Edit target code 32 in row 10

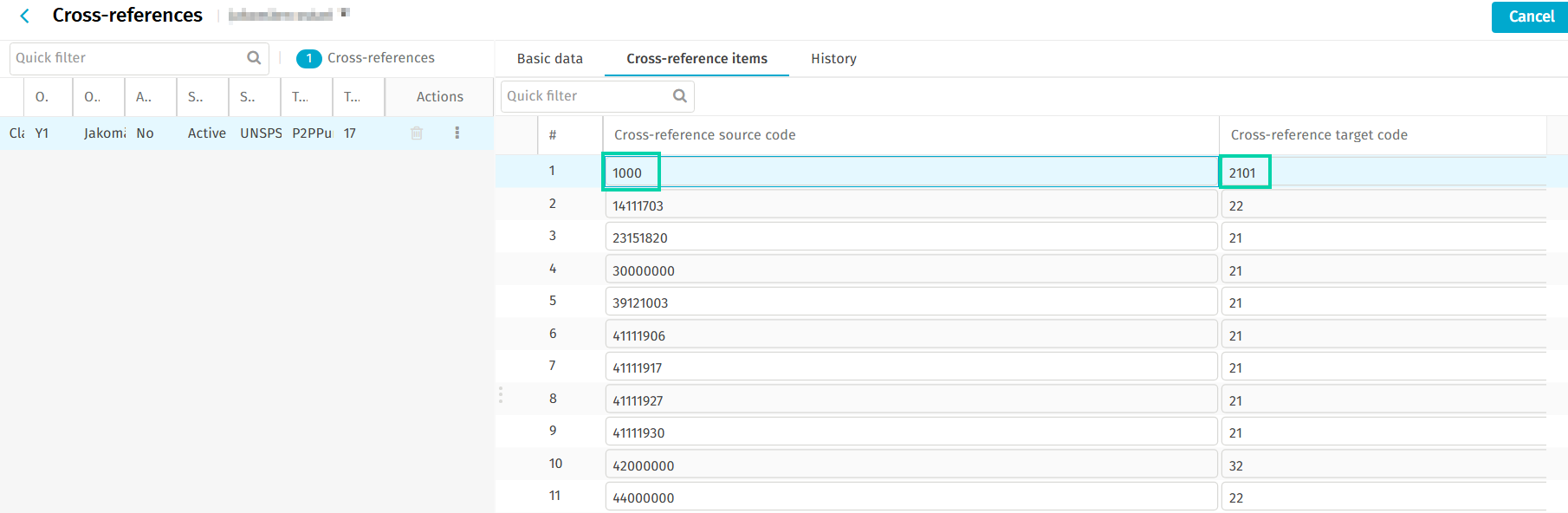click(x=1382, y=465)
